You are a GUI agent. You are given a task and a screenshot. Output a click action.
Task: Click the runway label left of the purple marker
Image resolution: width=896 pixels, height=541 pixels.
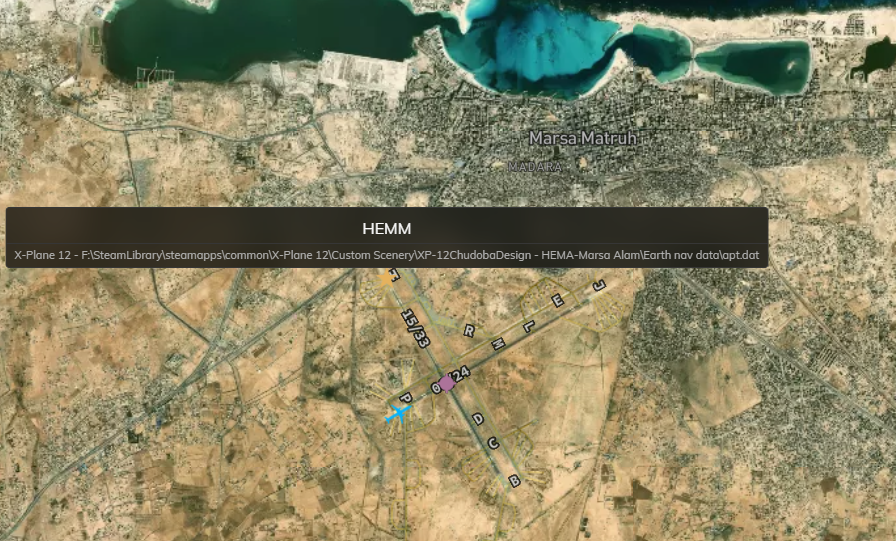[x=436, y=386]
